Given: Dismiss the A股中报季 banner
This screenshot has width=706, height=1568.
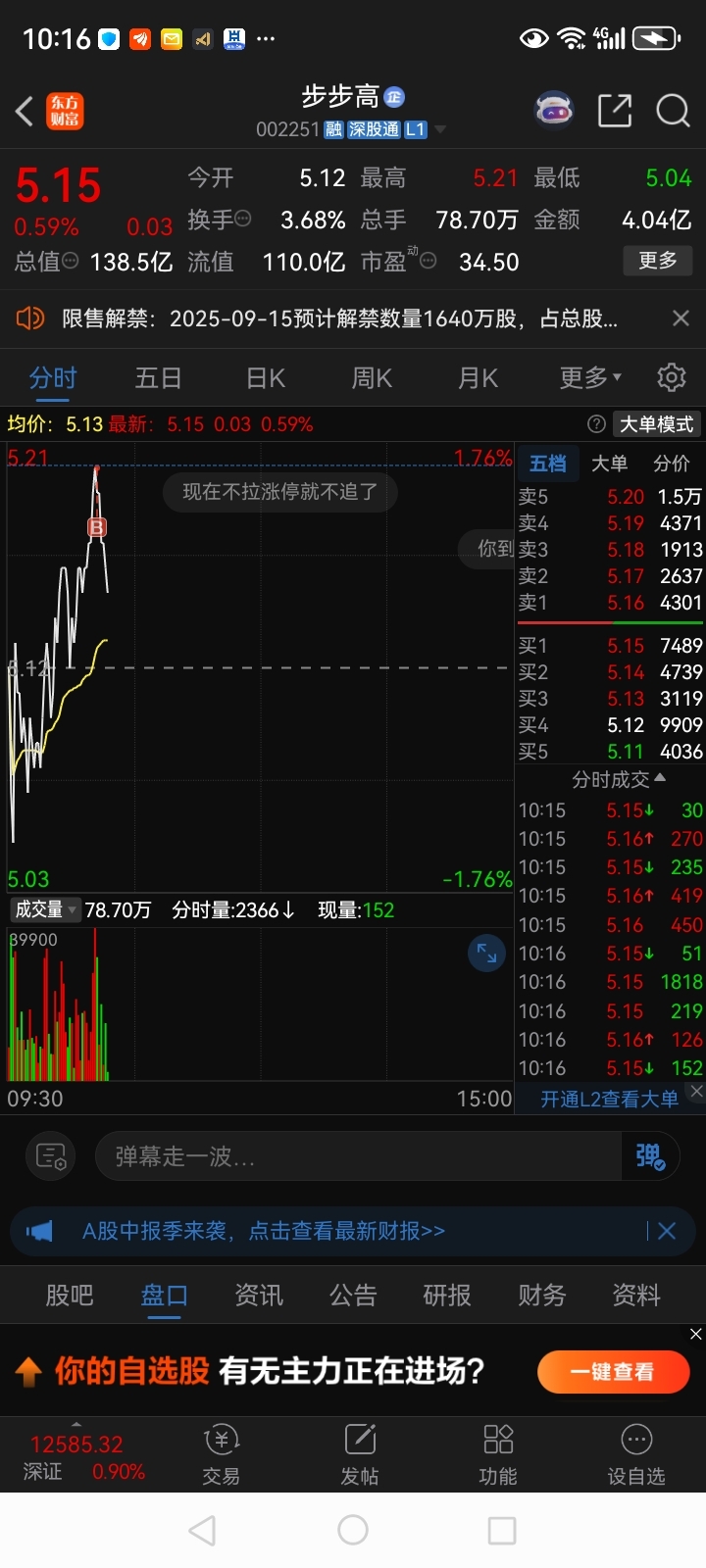Looking at the screenshot, I should pos(667,1231).
